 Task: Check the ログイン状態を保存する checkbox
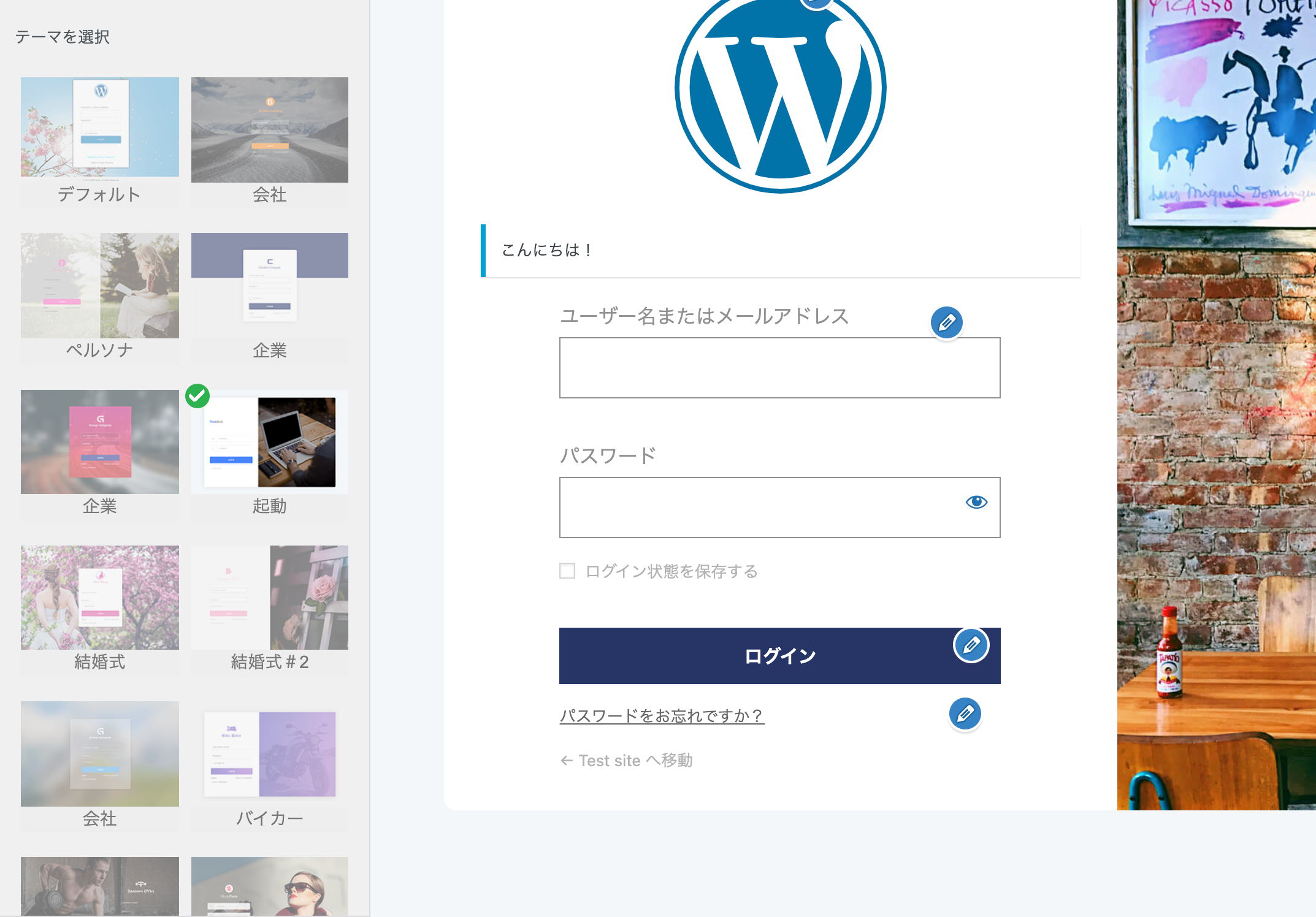[567, 571]
